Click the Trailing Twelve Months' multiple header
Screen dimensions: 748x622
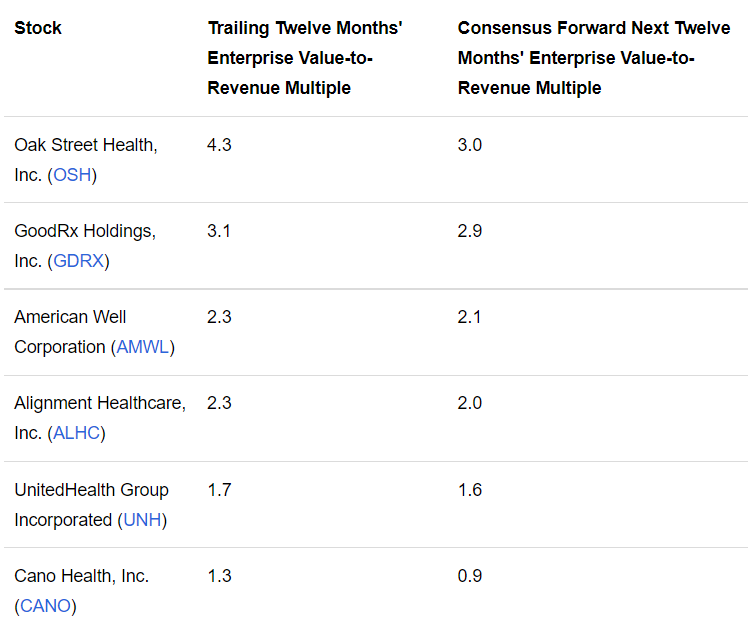click(304, 58)
